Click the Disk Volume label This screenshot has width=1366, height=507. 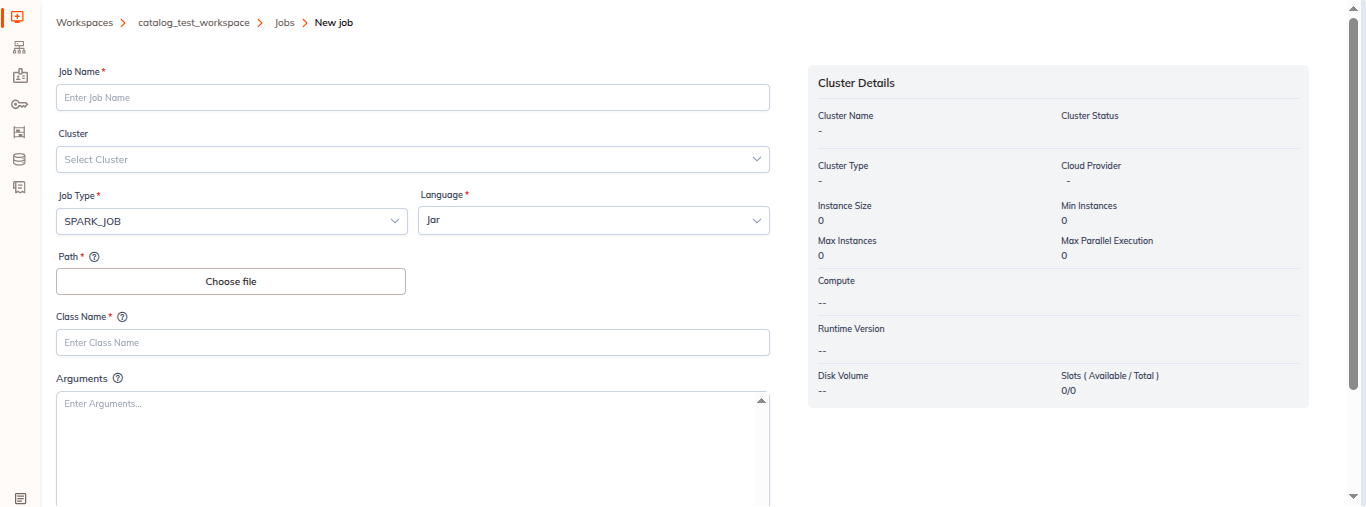843,376
